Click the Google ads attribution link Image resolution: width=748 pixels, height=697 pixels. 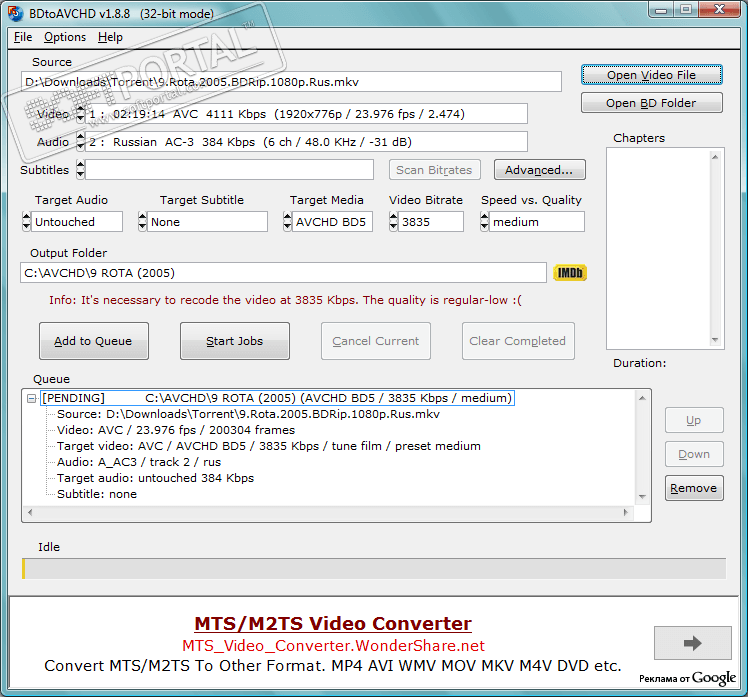pyautogui.click(x=687, y=678)
